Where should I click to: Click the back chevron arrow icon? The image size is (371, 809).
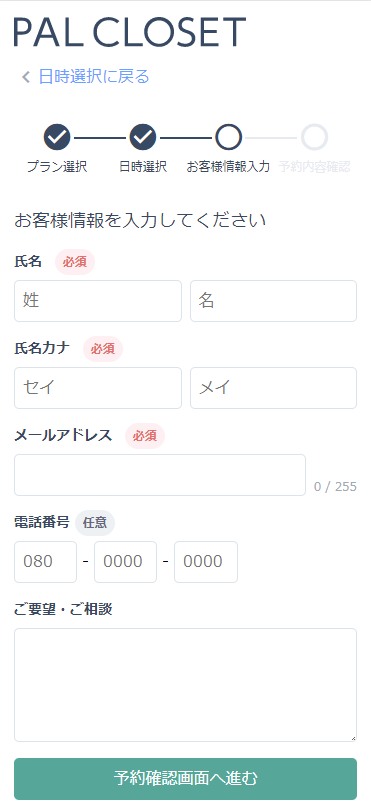point(26,77)
